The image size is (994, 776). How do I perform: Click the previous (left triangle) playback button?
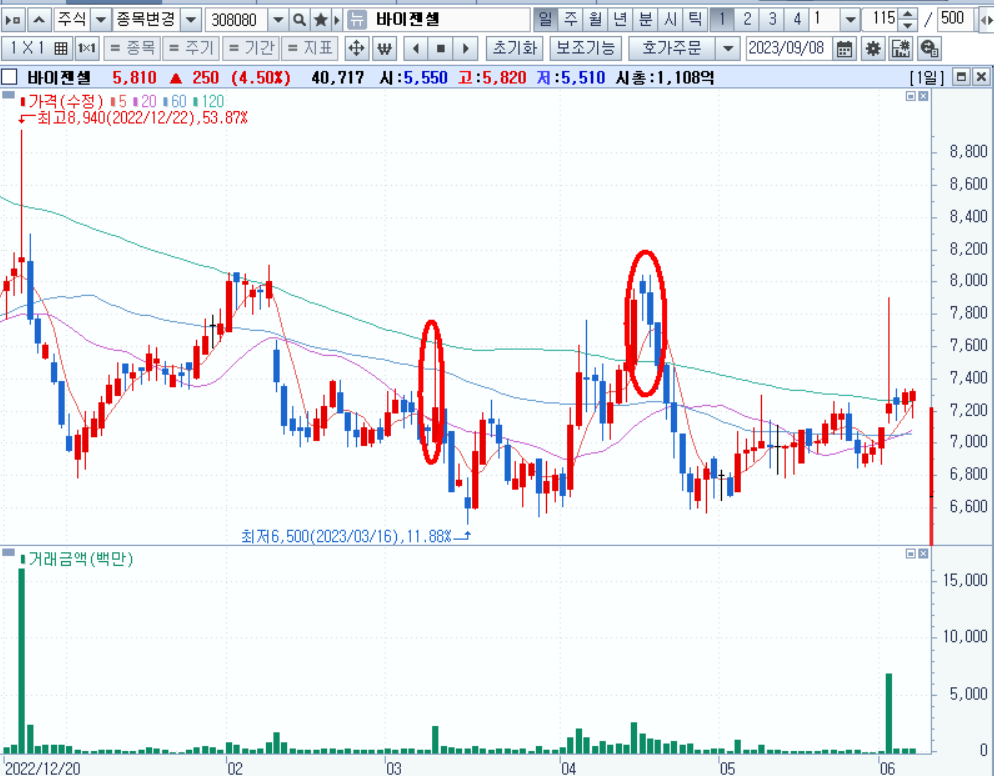click(x=416, y=48)
